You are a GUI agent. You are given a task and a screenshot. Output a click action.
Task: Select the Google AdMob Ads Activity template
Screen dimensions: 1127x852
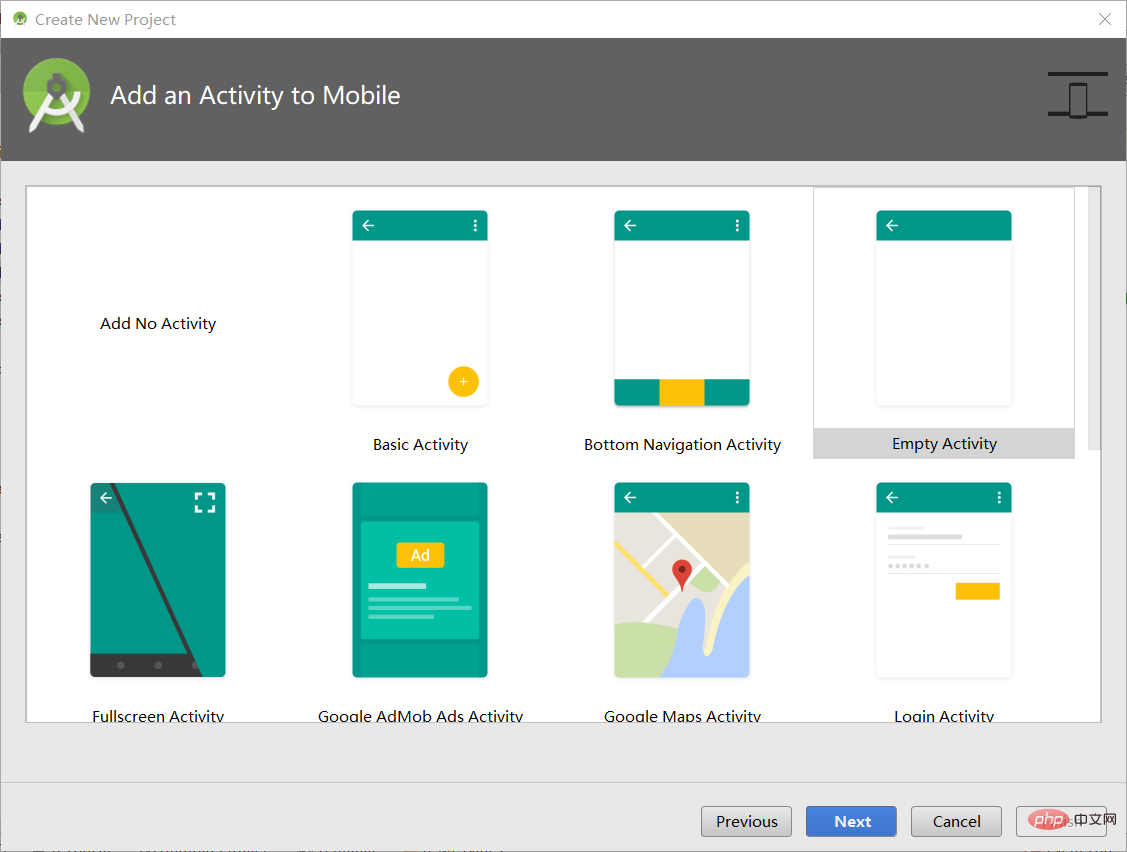pos(419,580)
